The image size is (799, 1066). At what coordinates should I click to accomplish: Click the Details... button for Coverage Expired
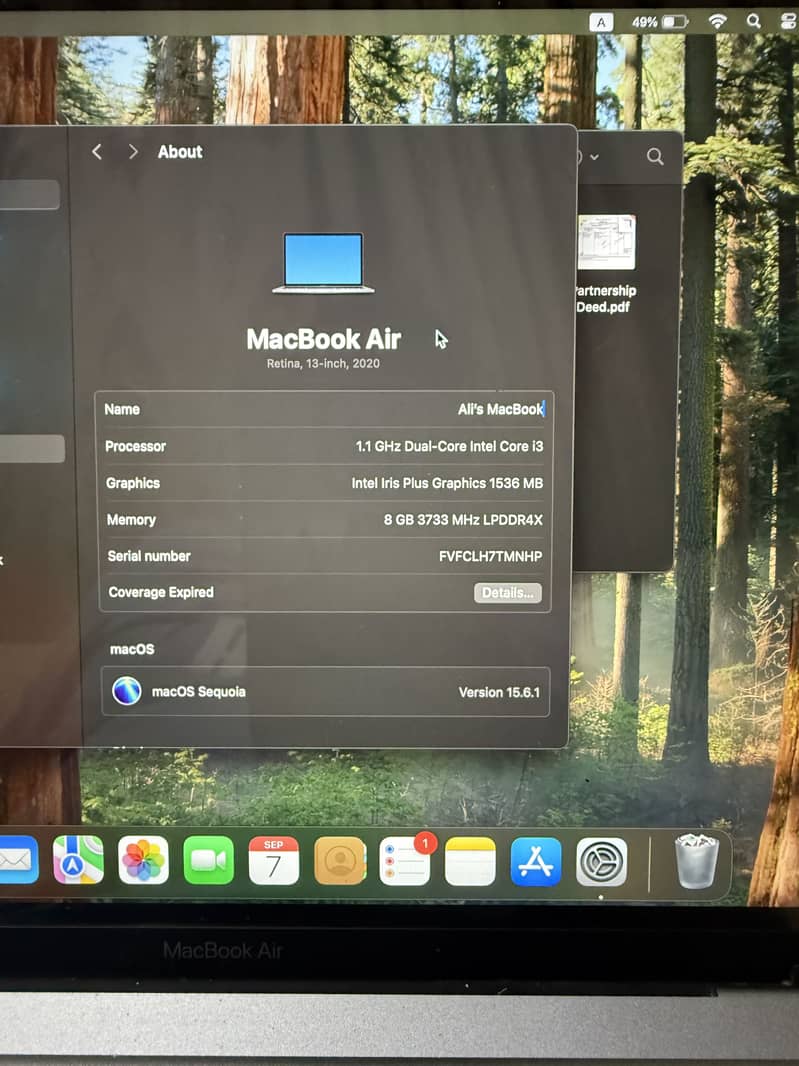point(507,593)
